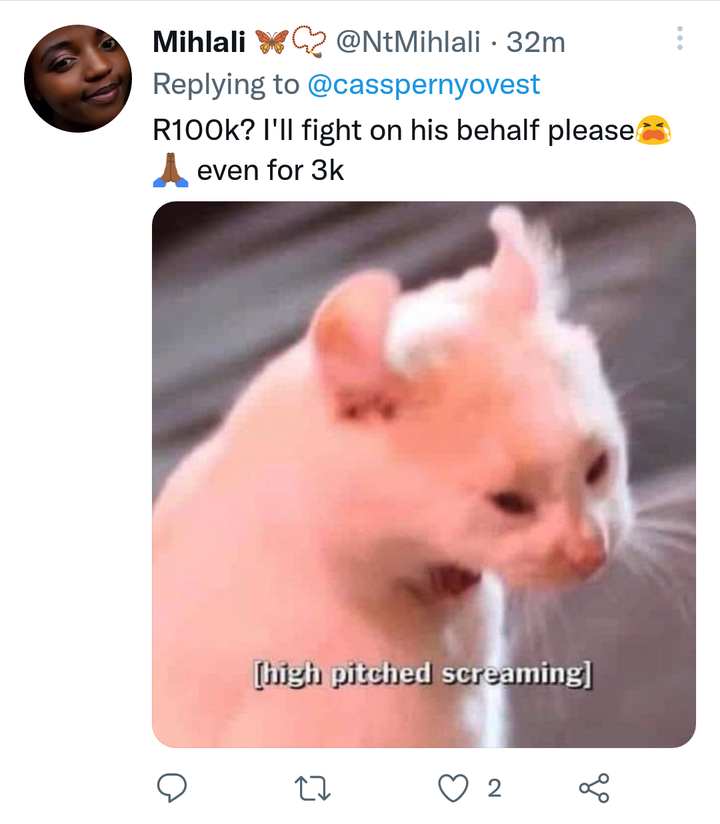Click the "[high pitched screaming]" caption
Screen dimensions: 720x824
click(423, 674)
